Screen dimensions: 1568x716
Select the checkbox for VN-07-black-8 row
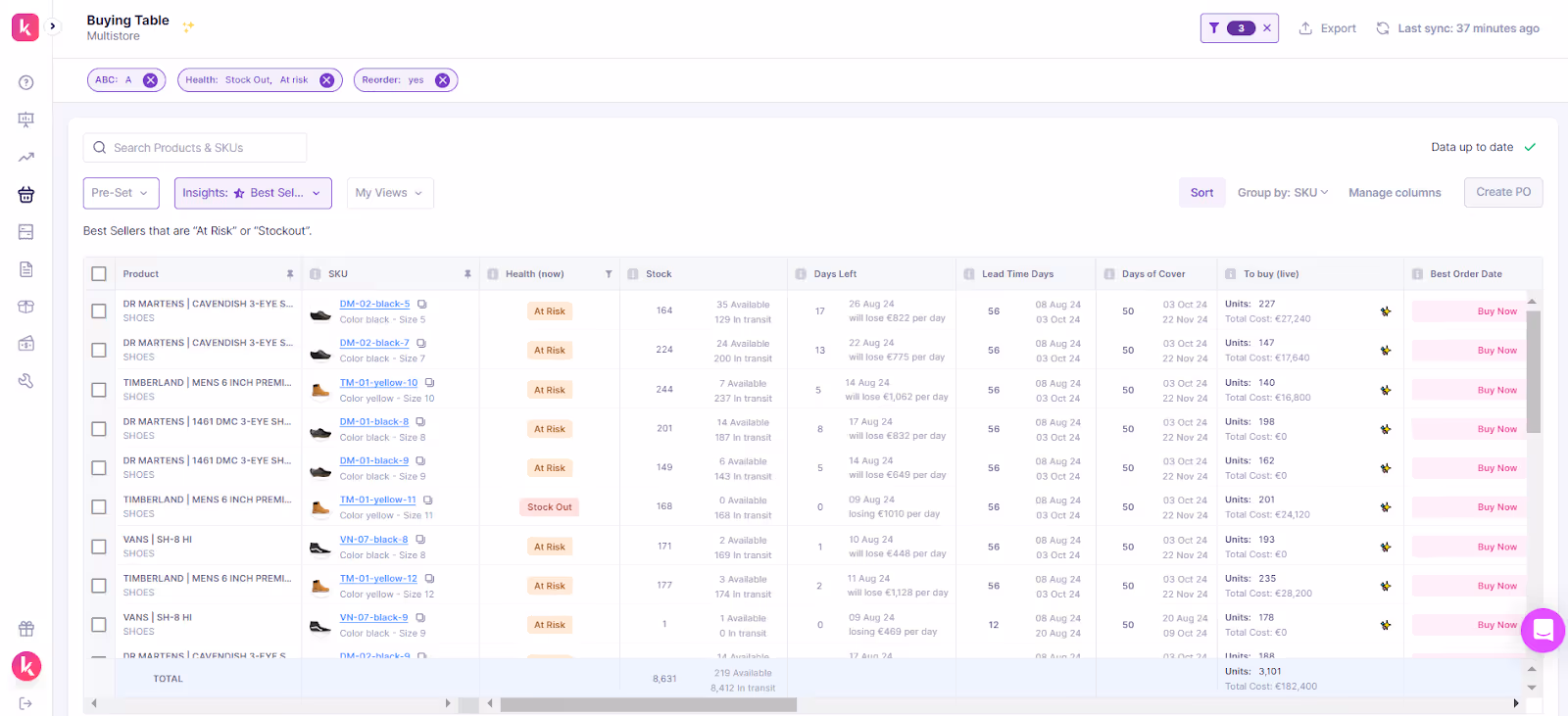click(99, 547)
